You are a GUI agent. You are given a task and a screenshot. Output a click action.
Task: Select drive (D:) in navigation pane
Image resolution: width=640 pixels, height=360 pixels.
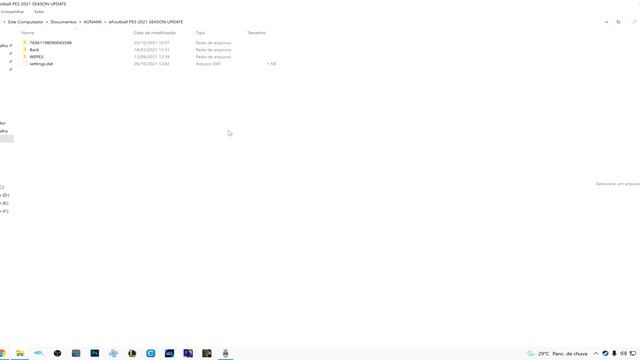pos(4,195)
